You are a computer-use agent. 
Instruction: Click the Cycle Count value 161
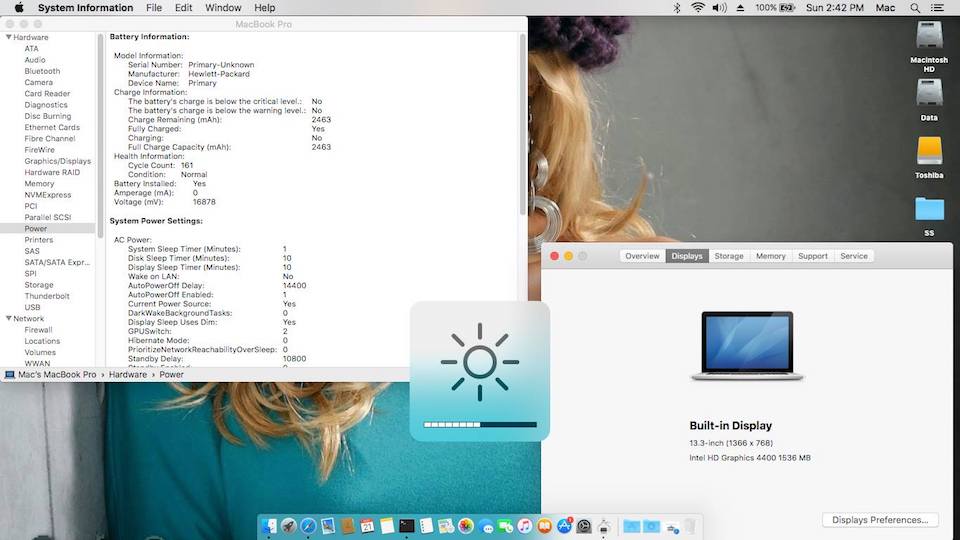(187, 165)
